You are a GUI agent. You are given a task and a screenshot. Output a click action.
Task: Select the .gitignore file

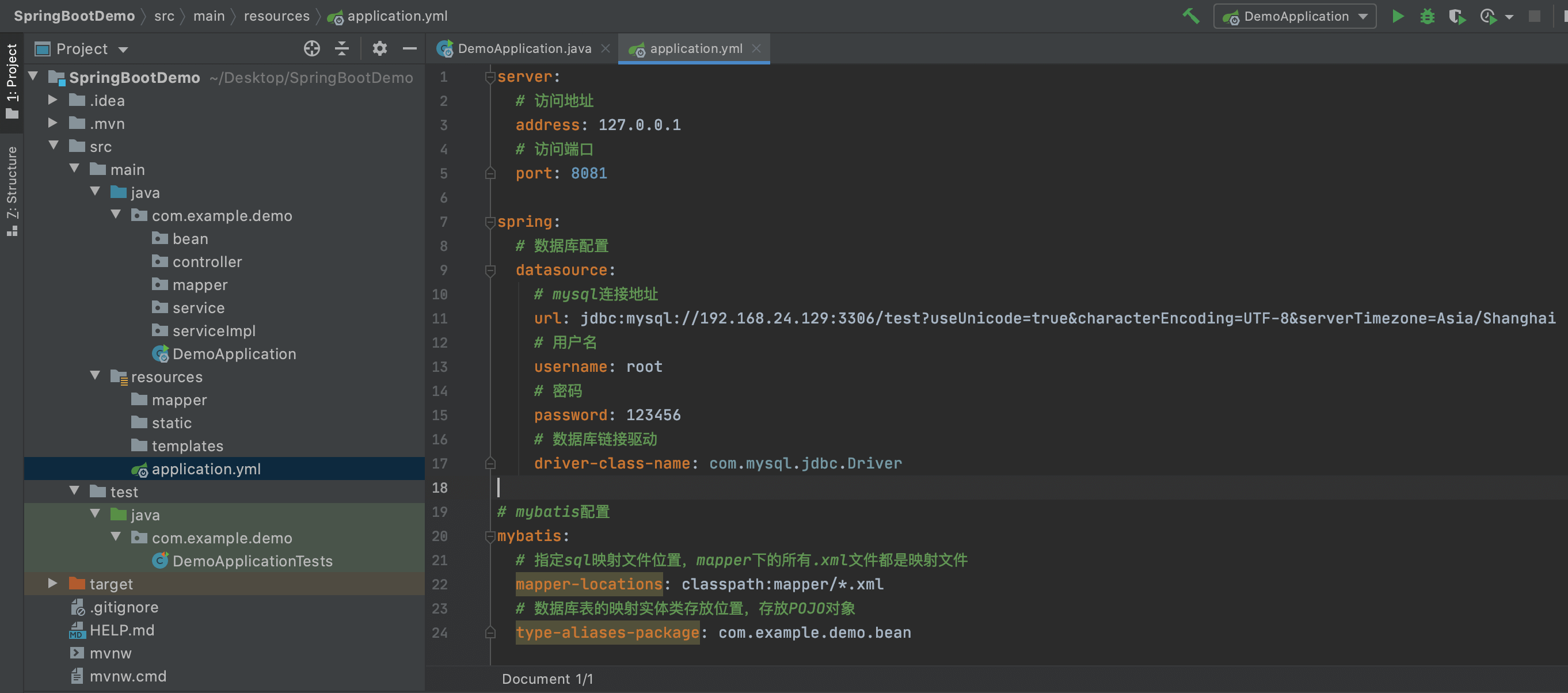pyautogui.click(x=124, y=607)
